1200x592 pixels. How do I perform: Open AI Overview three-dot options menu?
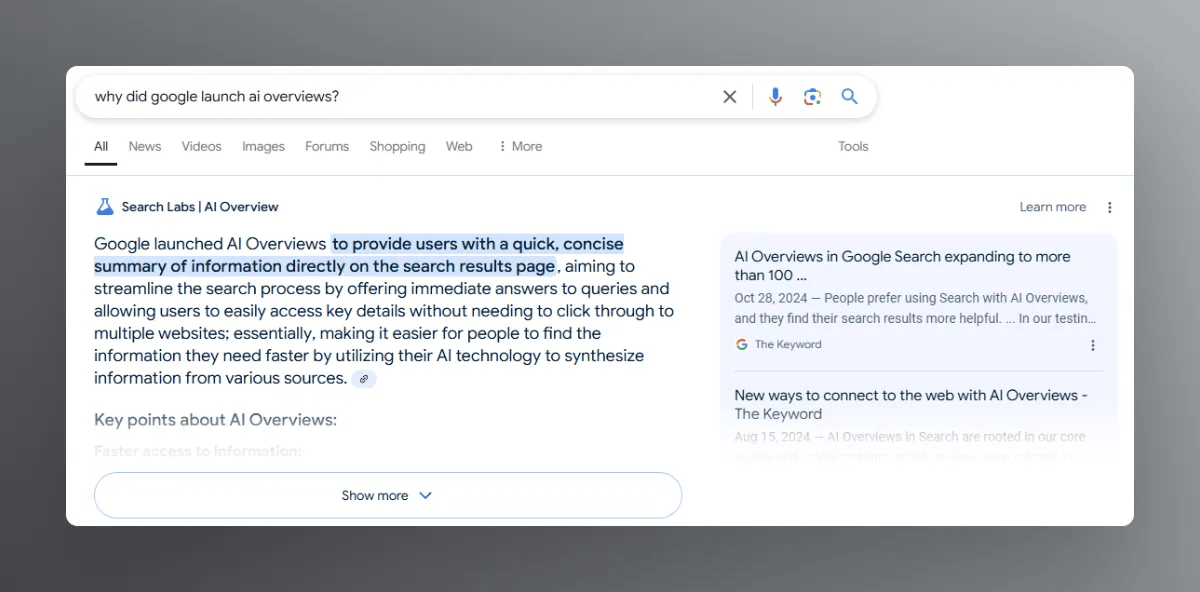pos(1109,207)
